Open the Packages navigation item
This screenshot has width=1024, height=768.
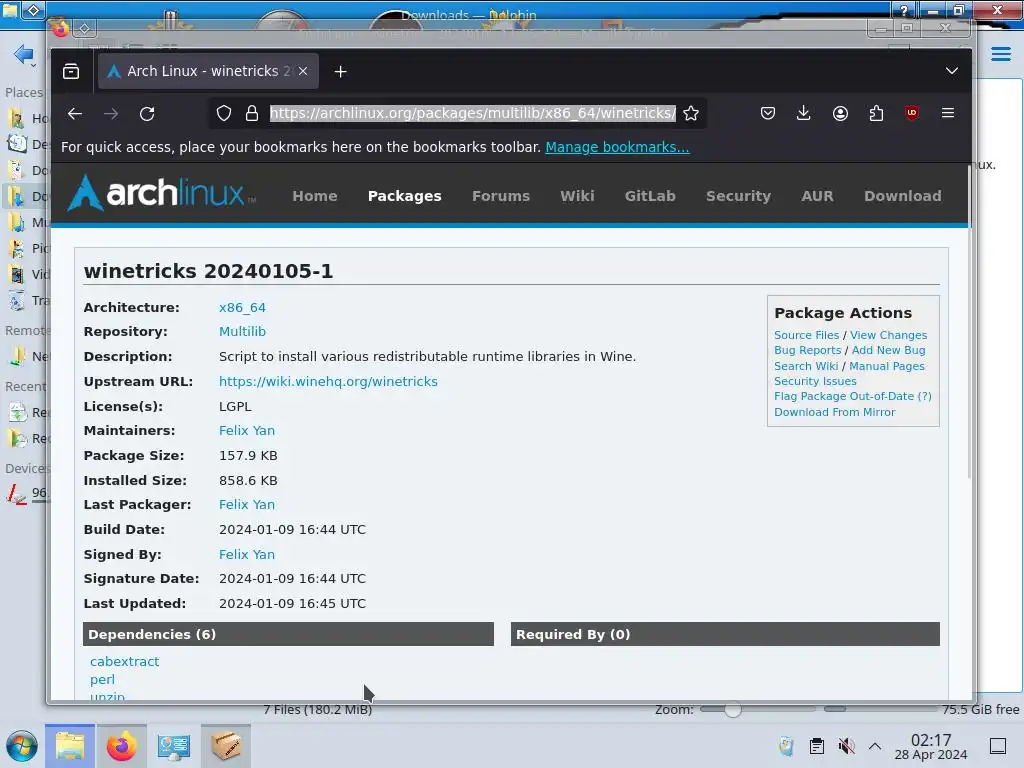[404, 196]
